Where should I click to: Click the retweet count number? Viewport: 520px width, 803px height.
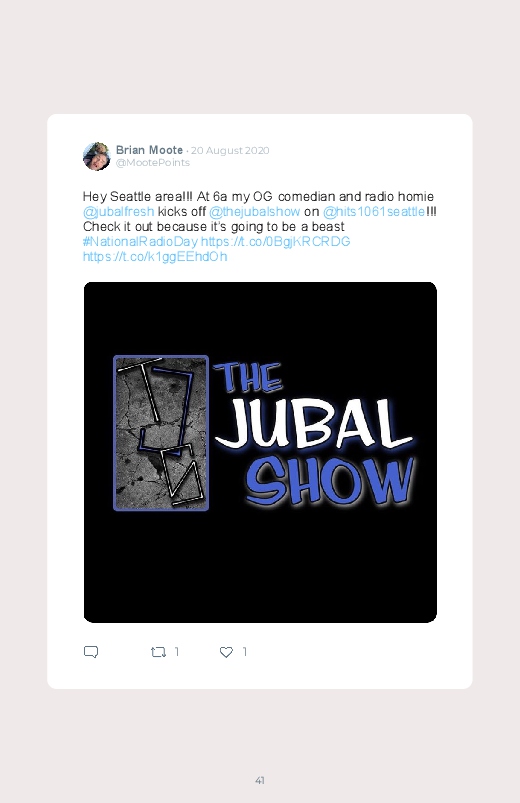tap(177, 651)
